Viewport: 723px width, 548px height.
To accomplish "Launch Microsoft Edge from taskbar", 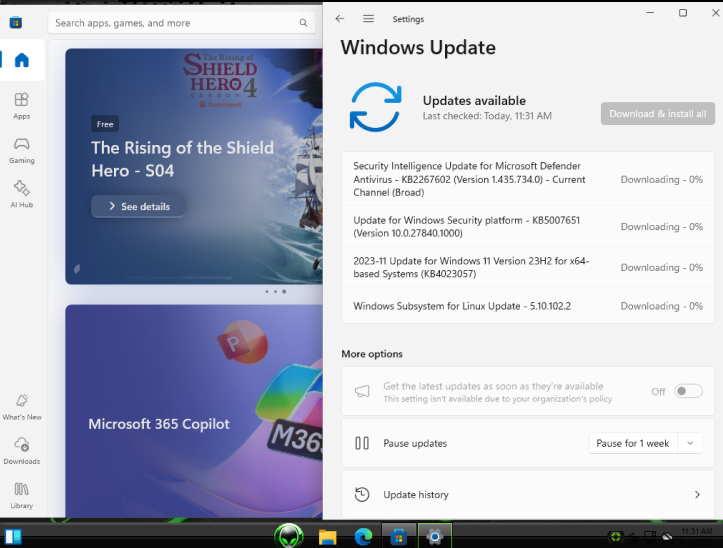I will point(363,537).
